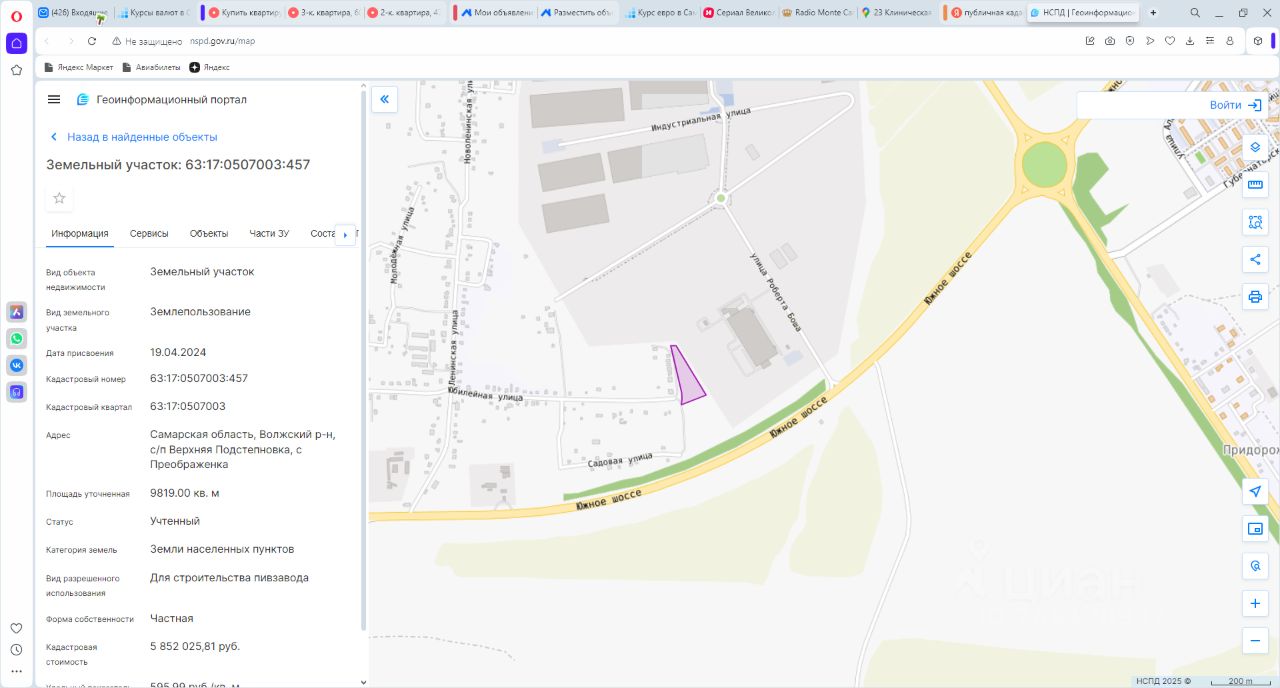Viewport: 1280px width, 688px height.
Task: Switch to the Информация tab
Action: click(x=80, y=233)
